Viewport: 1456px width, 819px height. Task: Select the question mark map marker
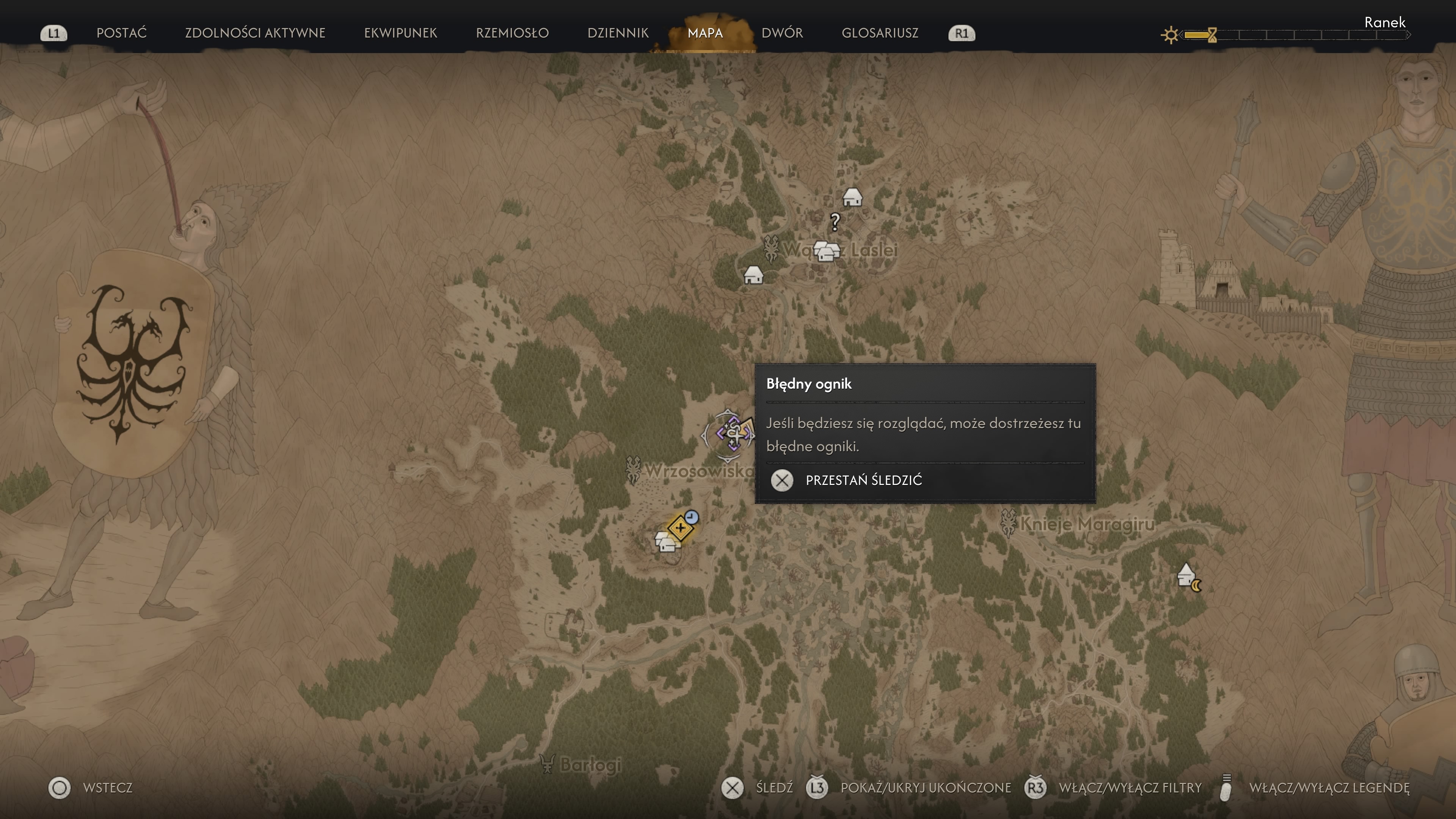pos(835,221)
